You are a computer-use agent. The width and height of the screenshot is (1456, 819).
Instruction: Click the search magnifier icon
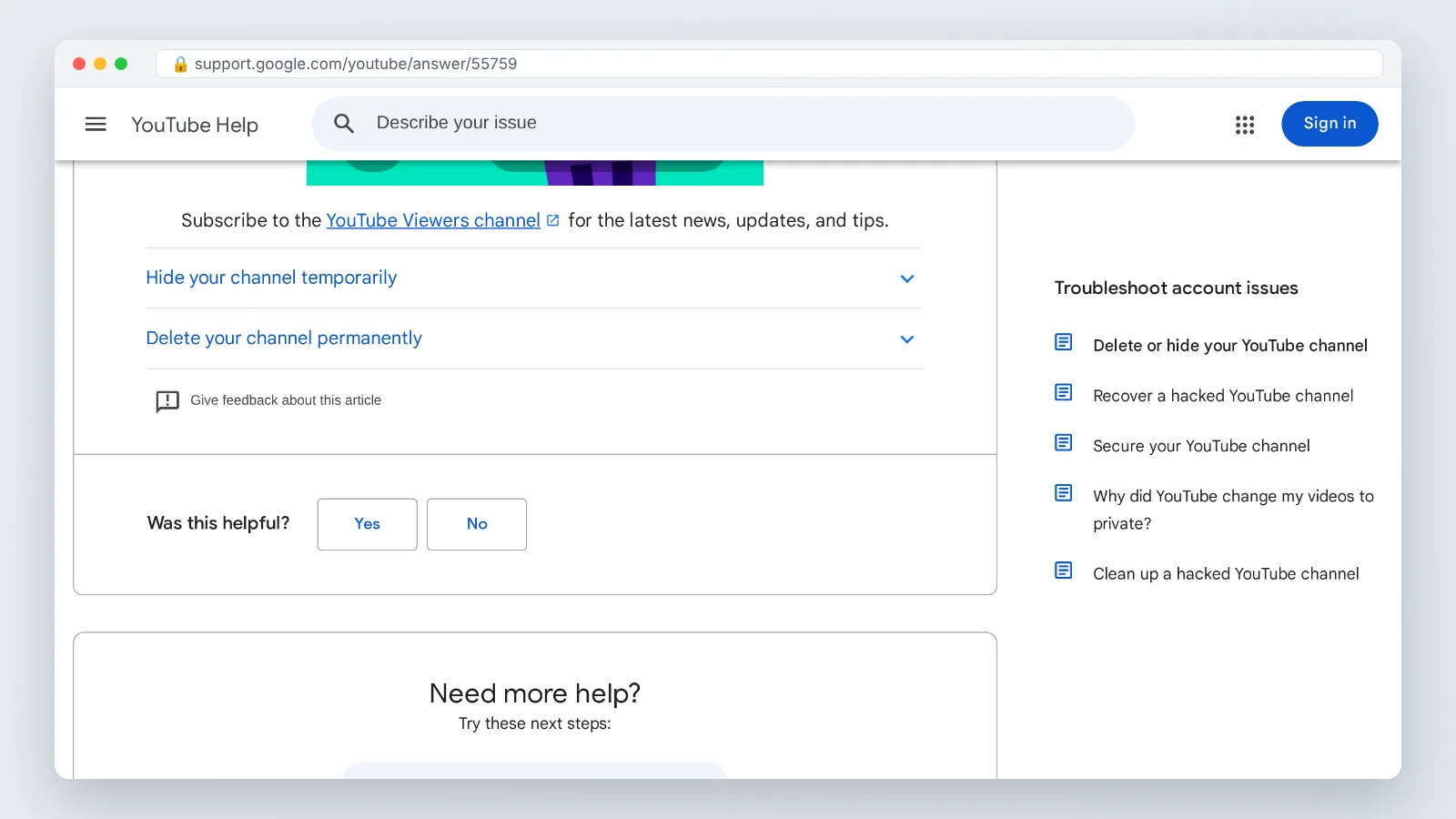point(343,123)
